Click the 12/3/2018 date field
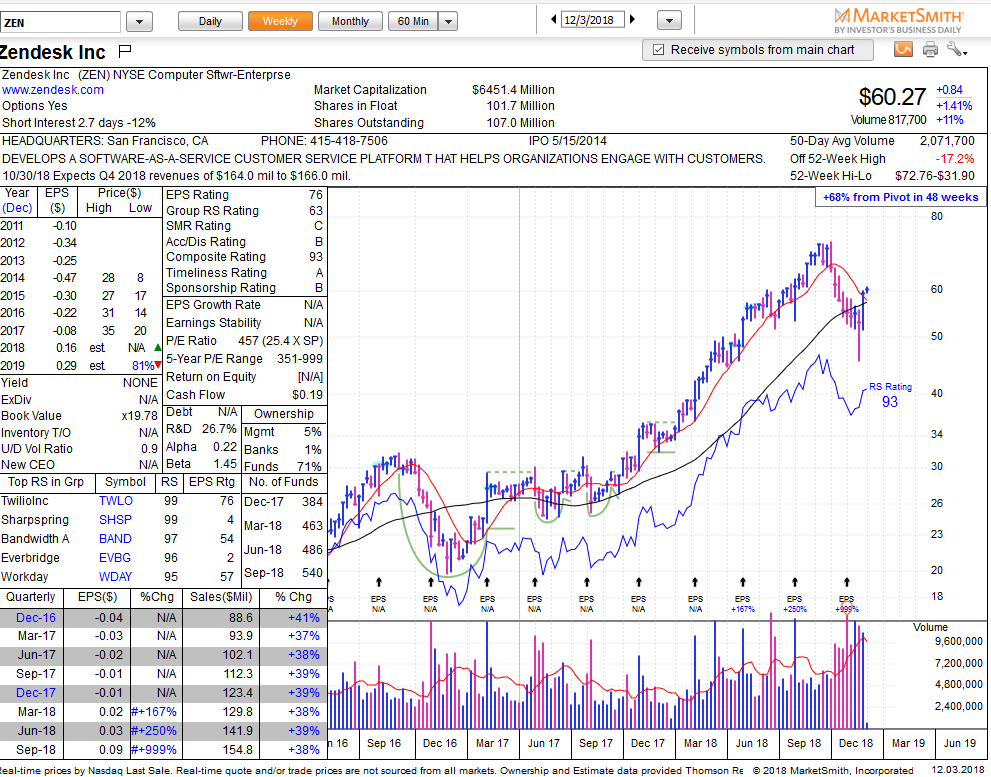Image resolution: width=991 pixels, height=777 pixels. coord(592,20)
